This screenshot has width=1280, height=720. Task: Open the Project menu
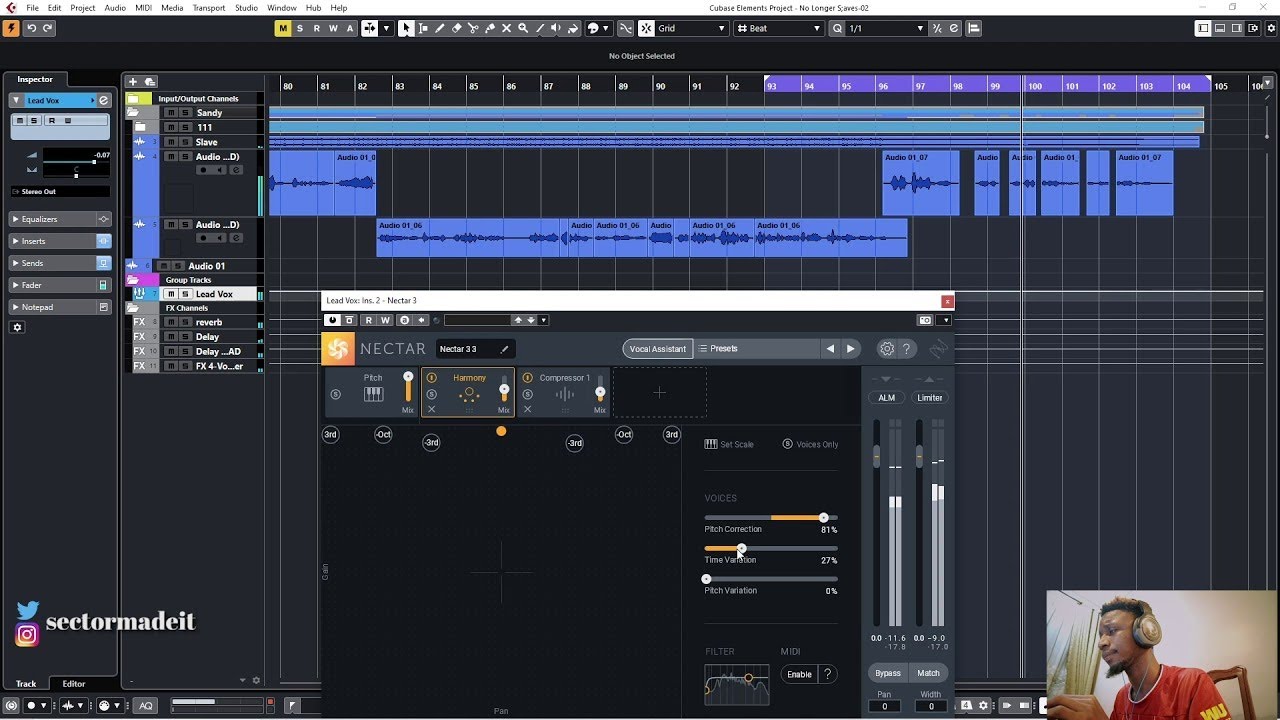coord(83,8)
